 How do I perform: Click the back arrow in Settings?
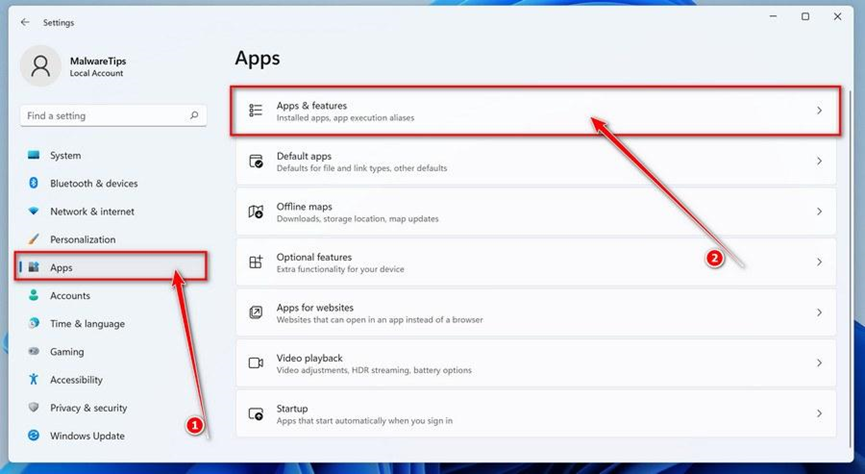[x=25, y=22]
